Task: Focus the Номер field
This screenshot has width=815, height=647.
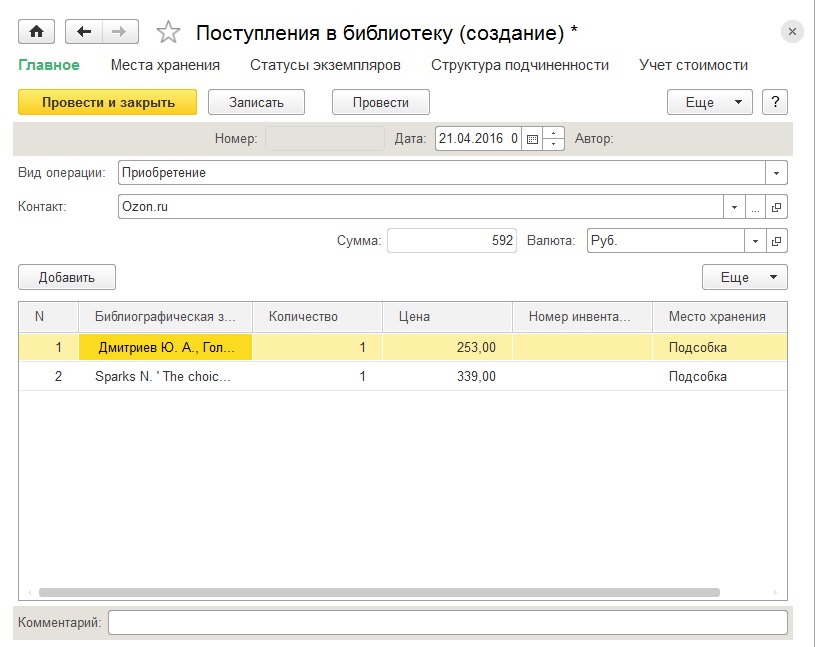Action: tap(325, 139)
